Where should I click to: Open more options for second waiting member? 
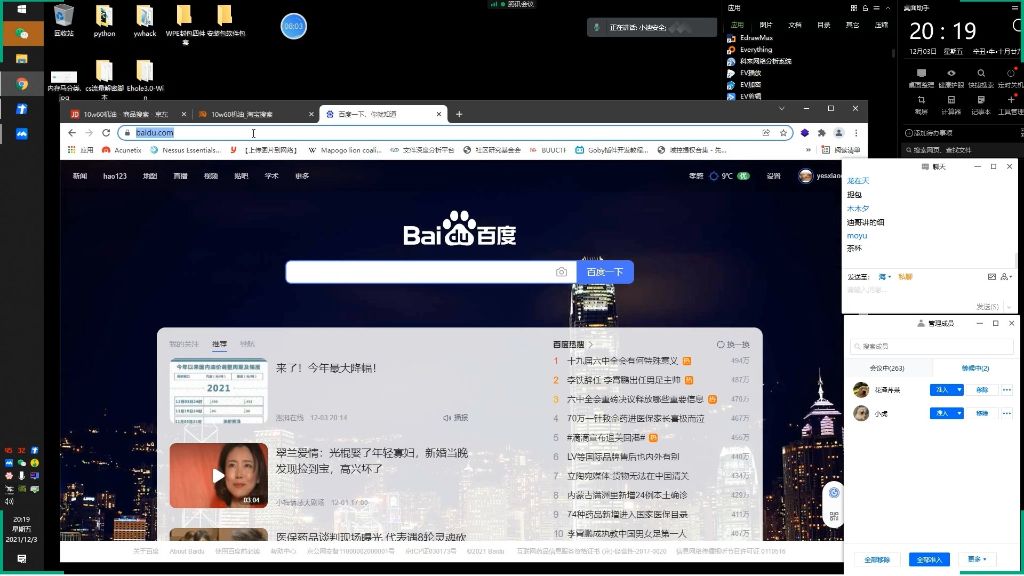click(x=1006, y=413)
